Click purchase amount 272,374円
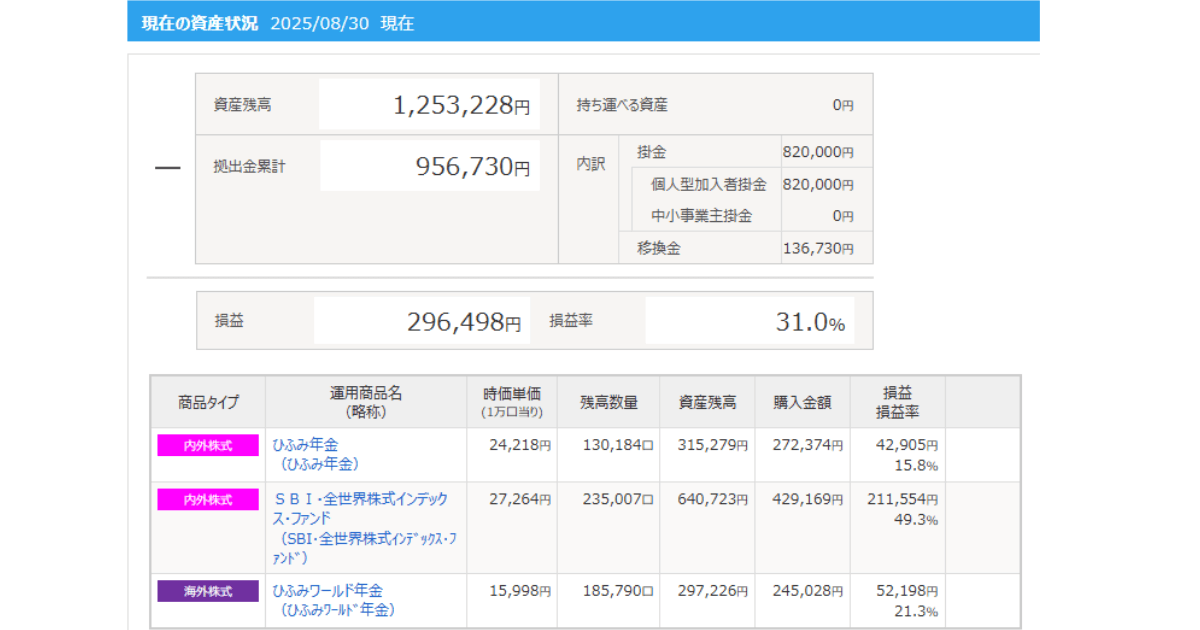 808,445
